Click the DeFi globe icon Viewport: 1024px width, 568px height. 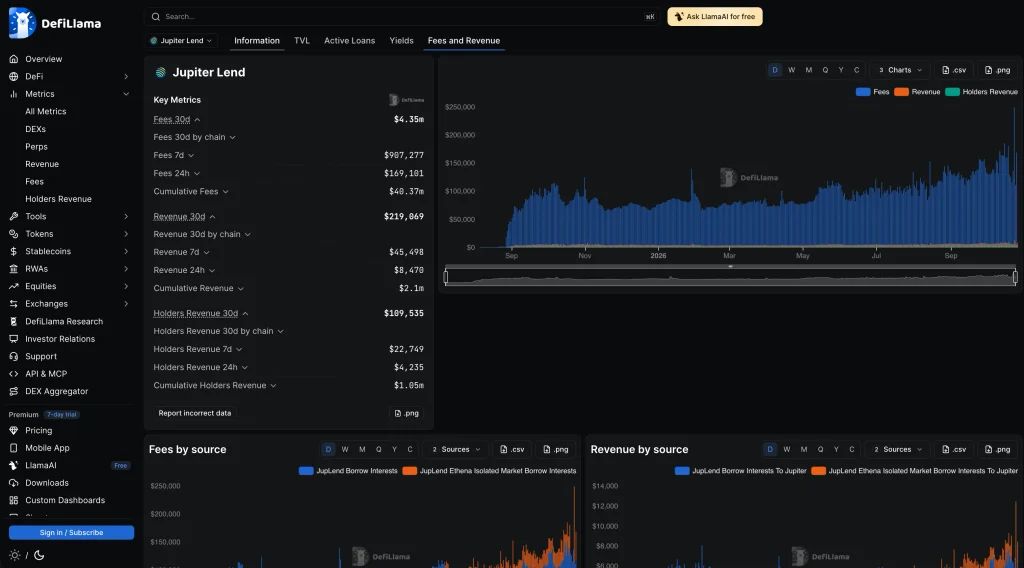[x=14, y=76]
